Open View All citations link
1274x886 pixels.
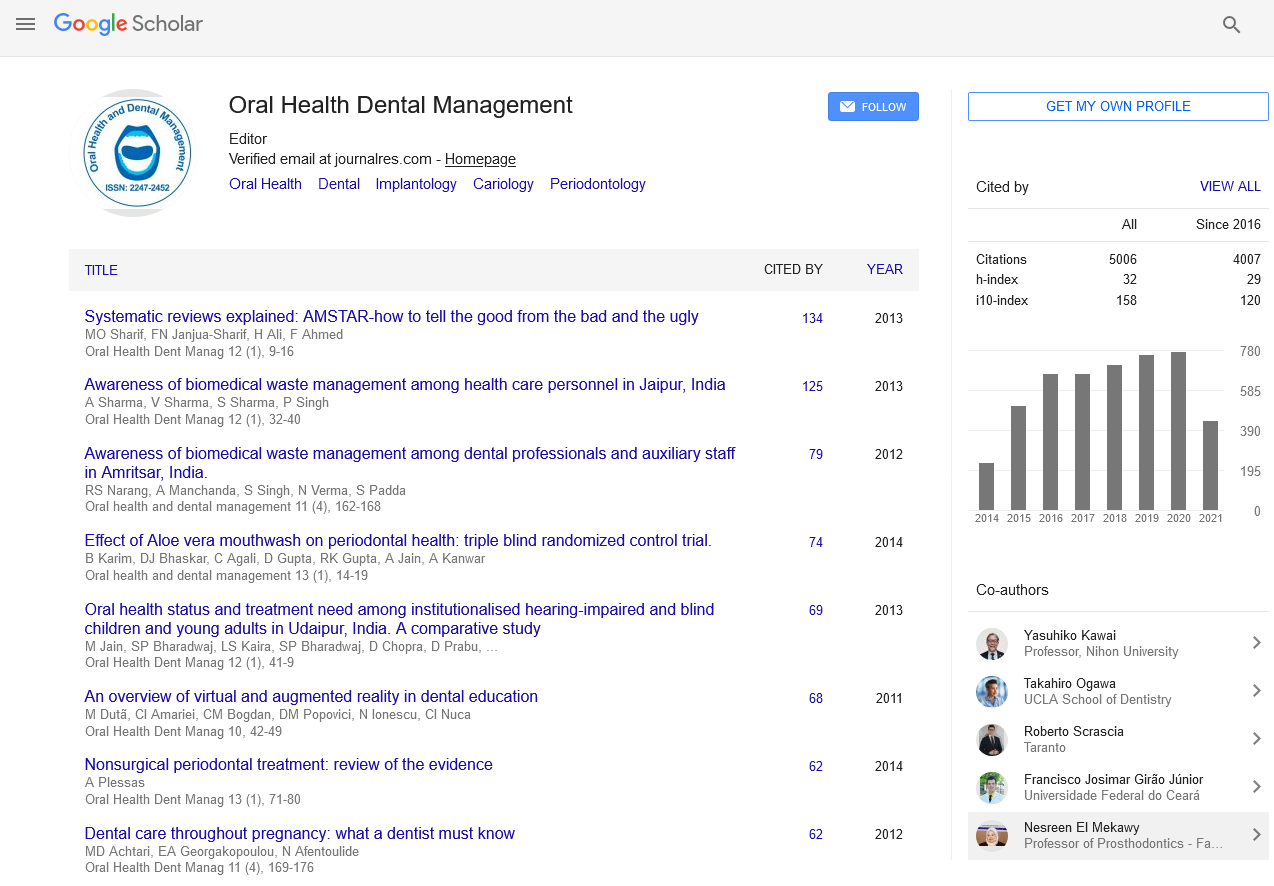pyautogui.click(x=1229, y=187)
